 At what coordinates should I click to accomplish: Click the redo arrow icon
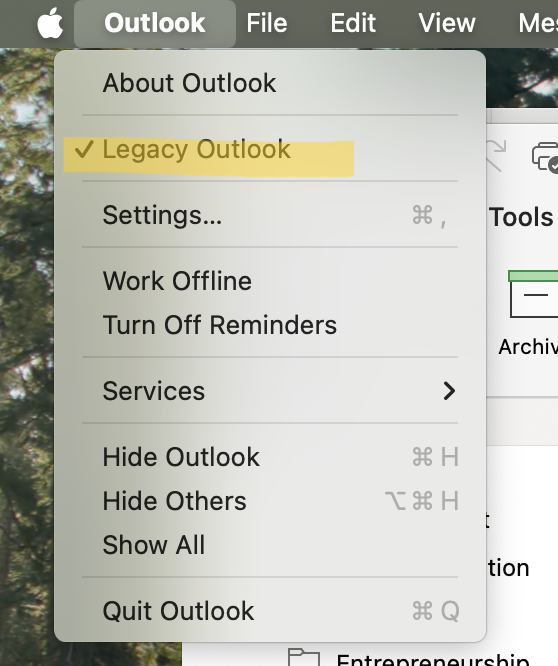(x=496, y=155)
